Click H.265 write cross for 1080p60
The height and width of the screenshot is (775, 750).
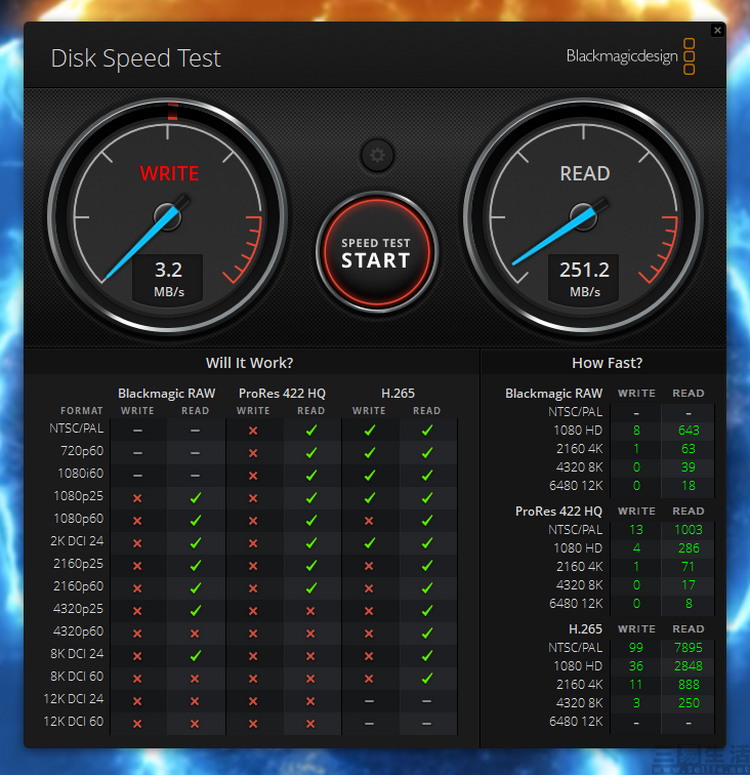369,520
